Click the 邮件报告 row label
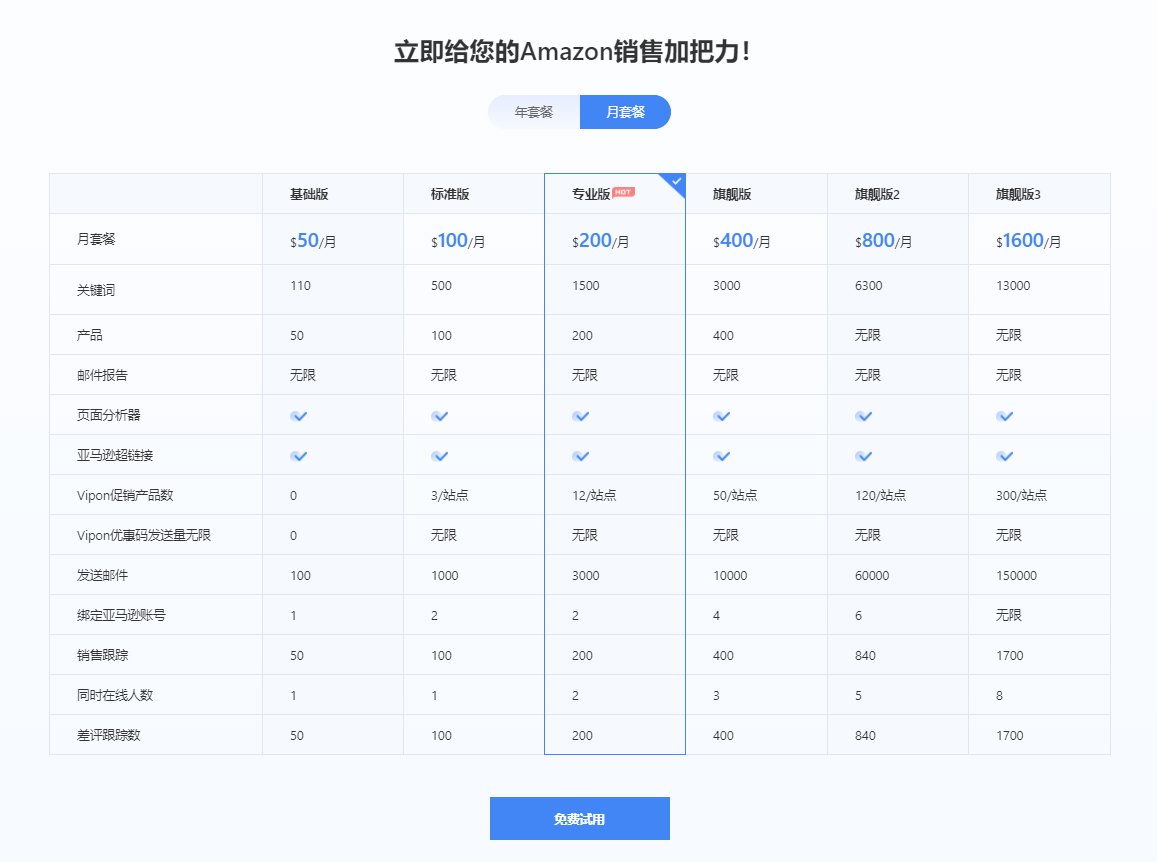The height and width of the screenshot is (862, 1157). 103,375
